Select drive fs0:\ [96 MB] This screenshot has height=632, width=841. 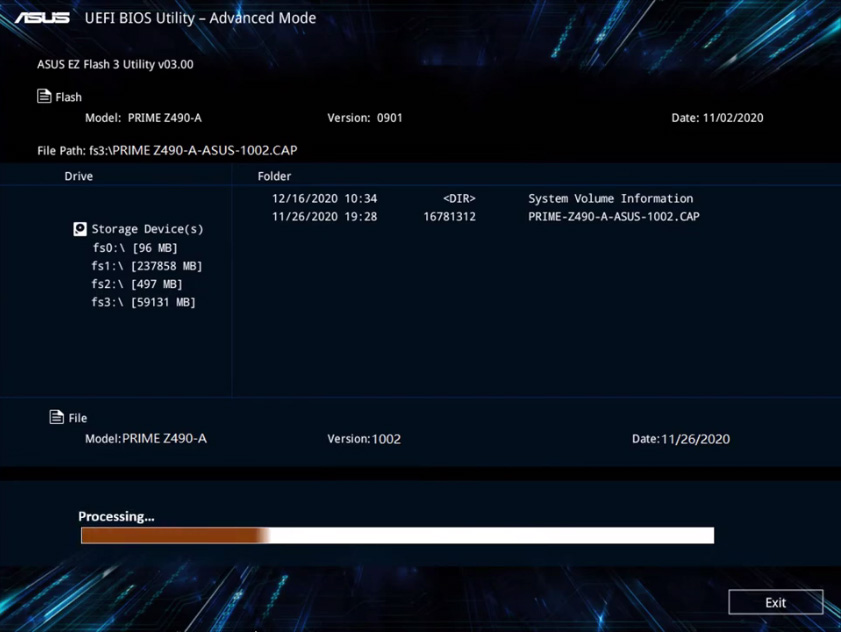pos(135,248)
